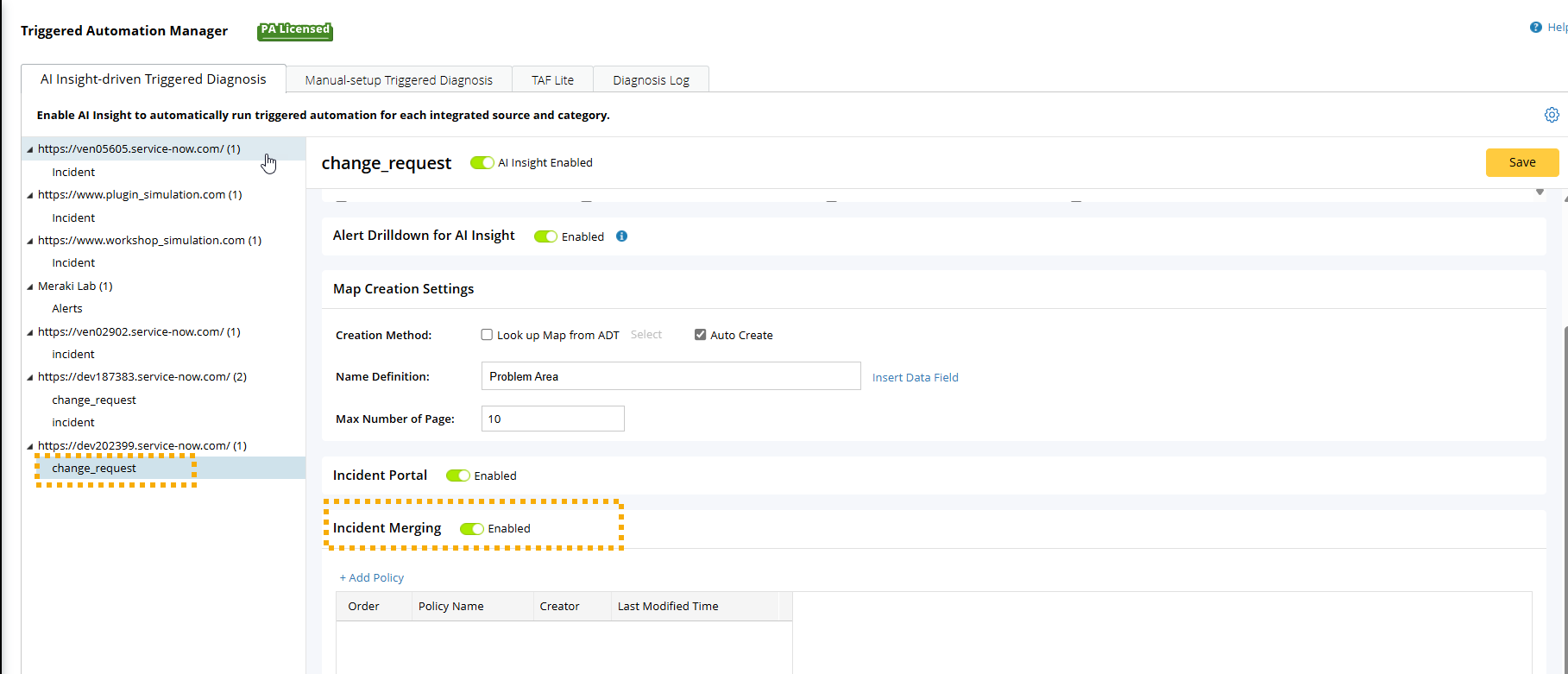The image size is (1568, 674).
Task: Collapse the ven05605.service-now.com tree node
Action: (x=30, y=149)
